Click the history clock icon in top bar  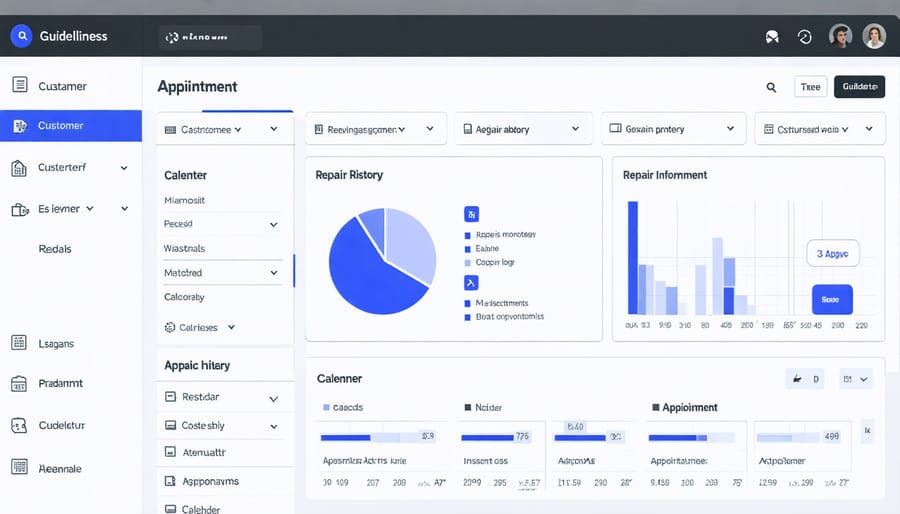coord(805,37)
